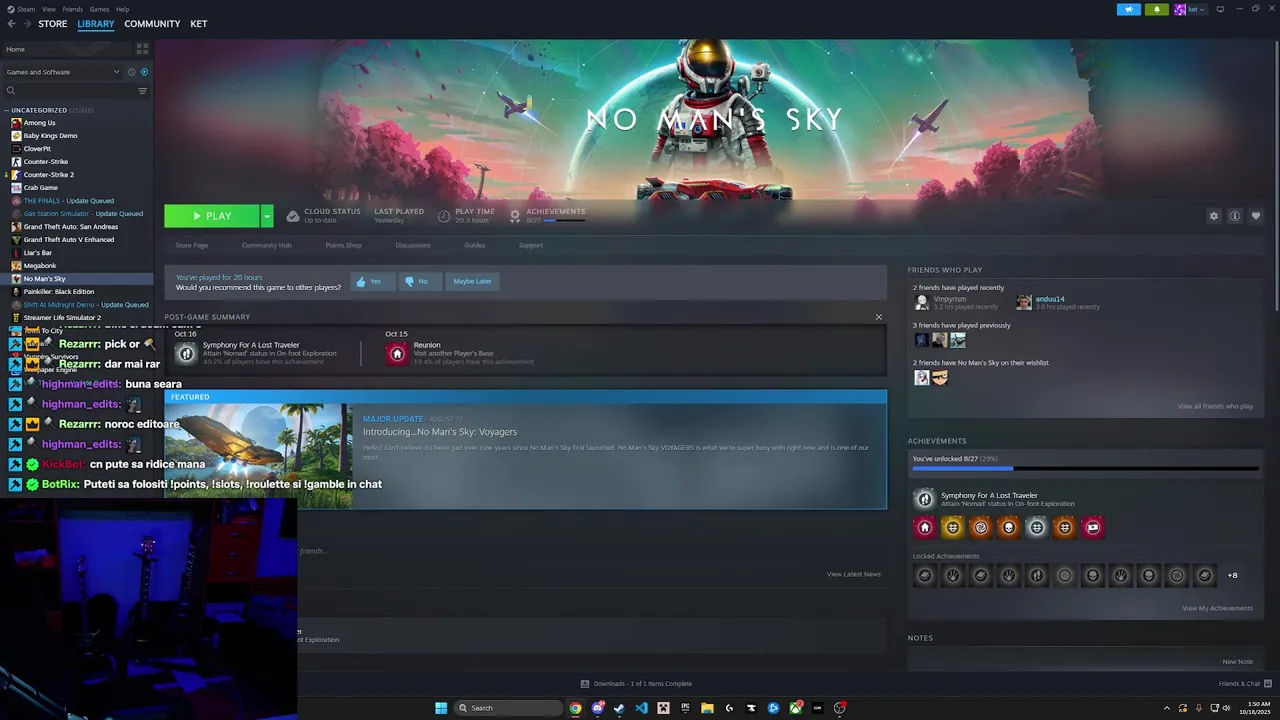The height and width of the screenshot is (720, 1280).
Task: Open Visual Studio Code taskbar icon
Action: [641, 708]
